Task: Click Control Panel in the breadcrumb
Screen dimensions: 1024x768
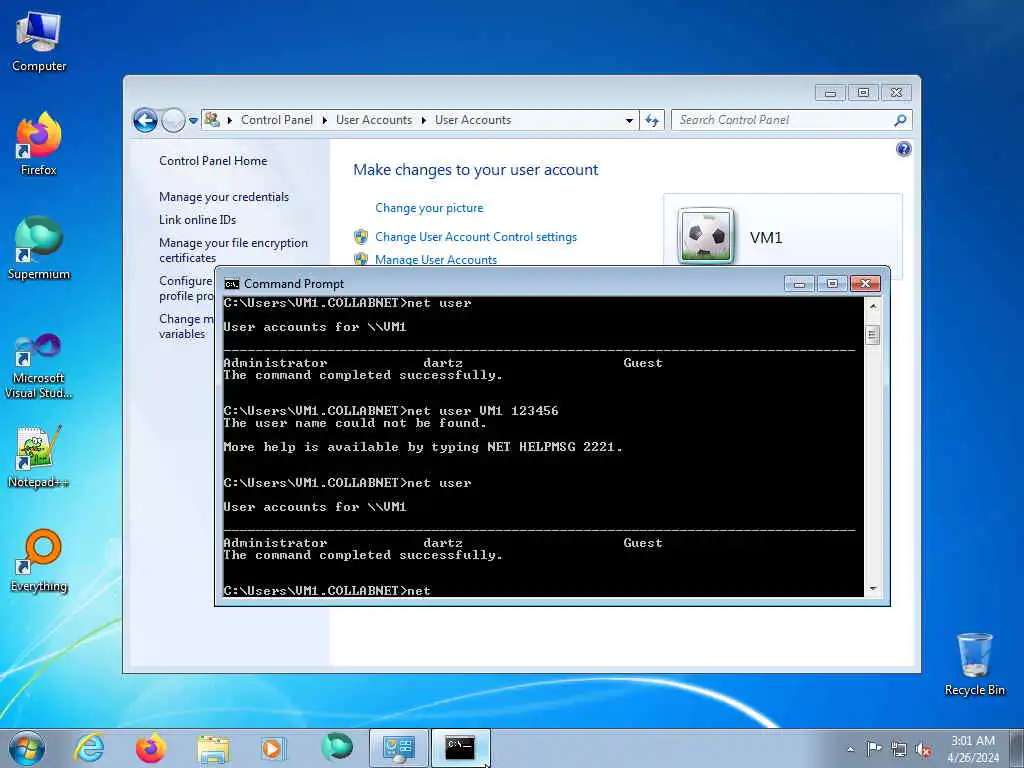Action: pos(277,120)
